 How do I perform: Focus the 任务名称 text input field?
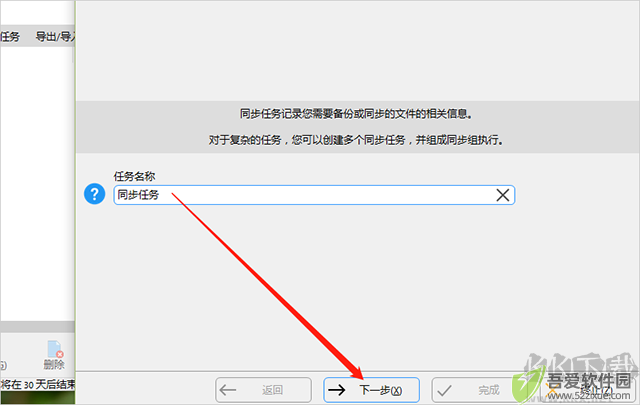click(314, 195)
